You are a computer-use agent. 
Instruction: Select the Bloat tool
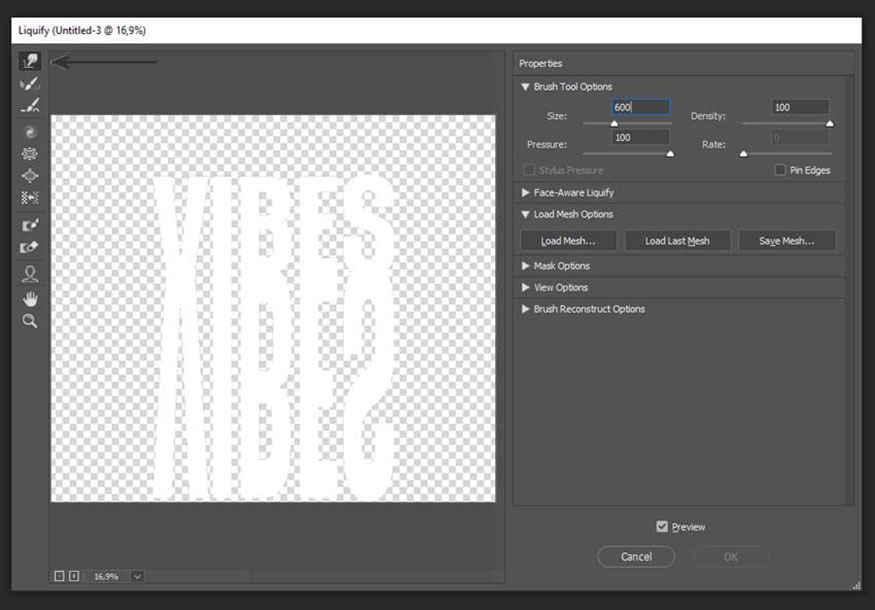[x=30, y=176]
